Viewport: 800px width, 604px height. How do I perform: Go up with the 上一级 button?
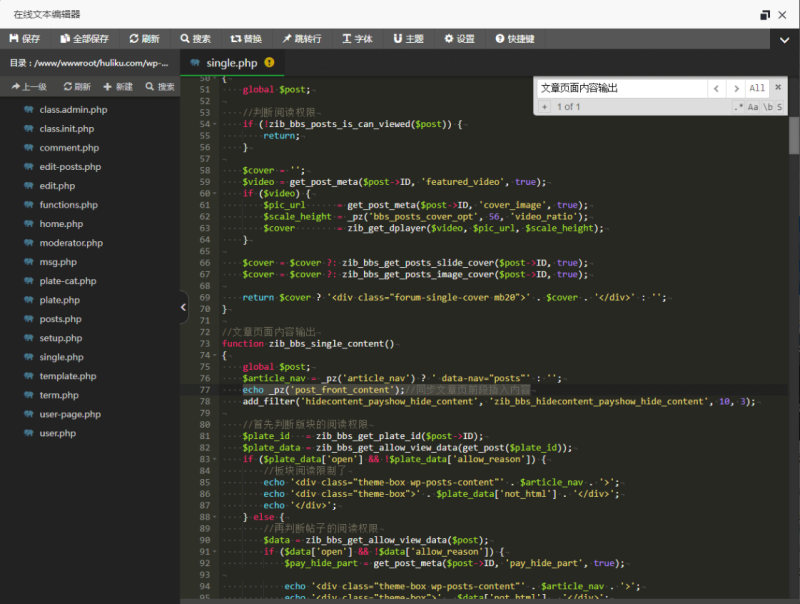click(x=29, y=87)
